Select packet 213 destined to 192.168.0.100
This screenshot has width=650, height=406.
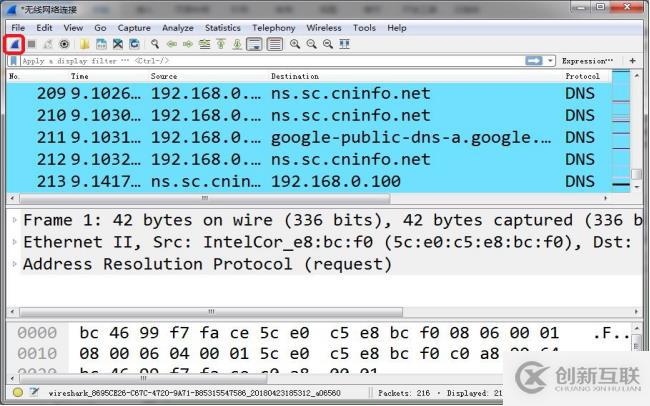[309, 181]
